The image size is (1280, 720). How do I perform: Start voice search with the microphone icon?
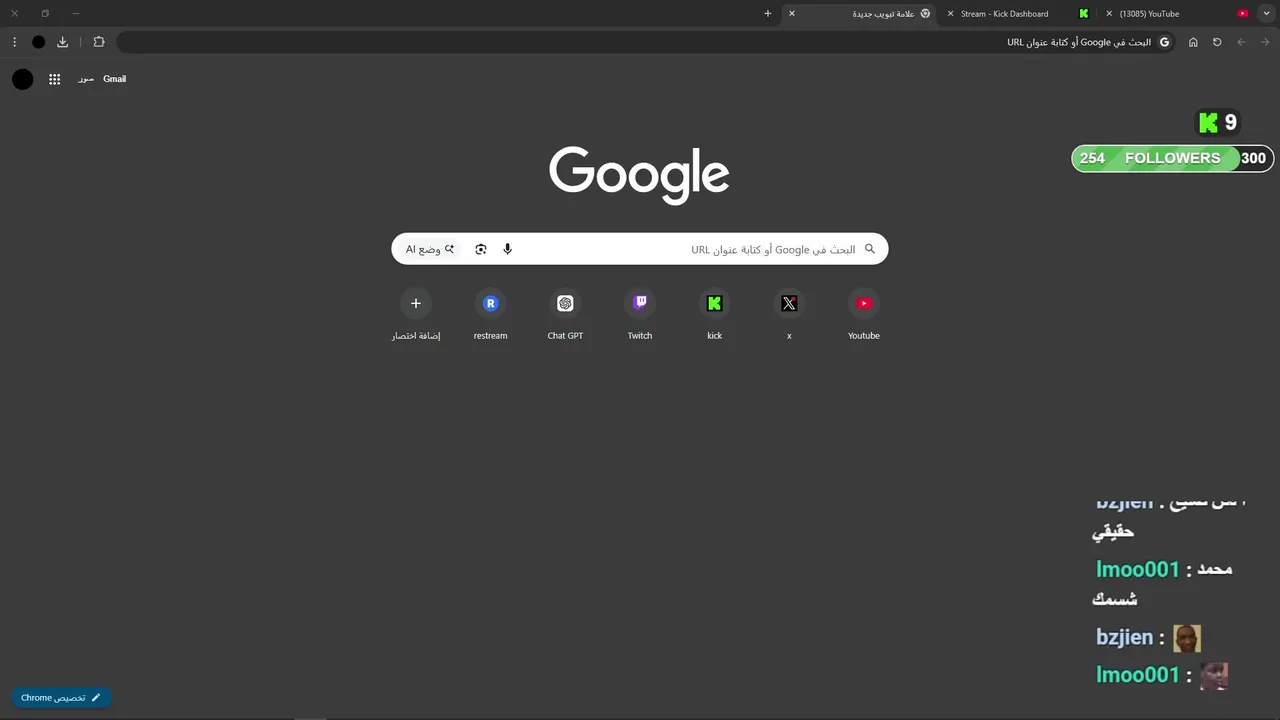click(507, 249)
